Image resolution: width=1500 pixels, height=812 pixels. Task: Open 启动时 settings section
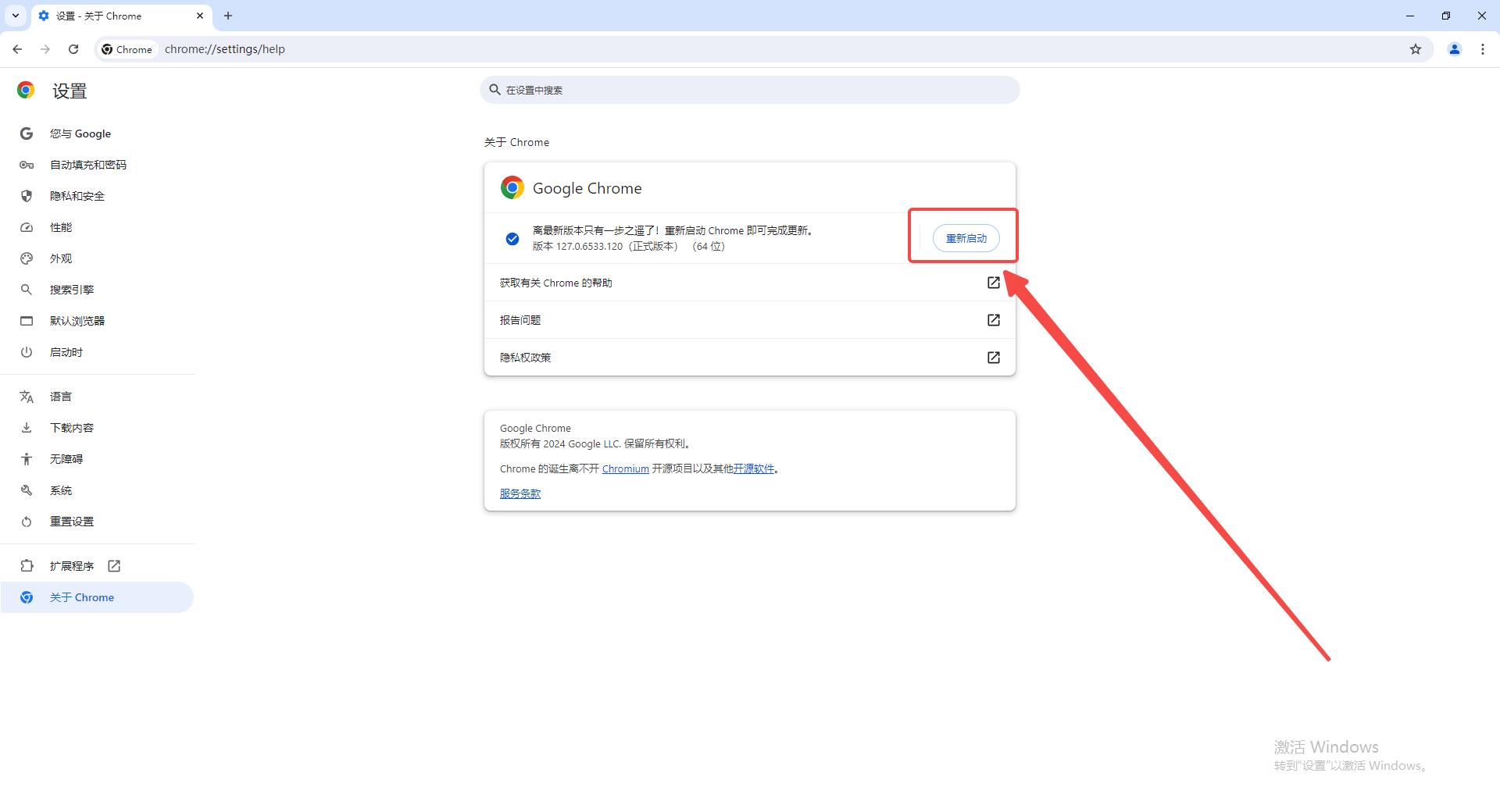tap(97, 352)
